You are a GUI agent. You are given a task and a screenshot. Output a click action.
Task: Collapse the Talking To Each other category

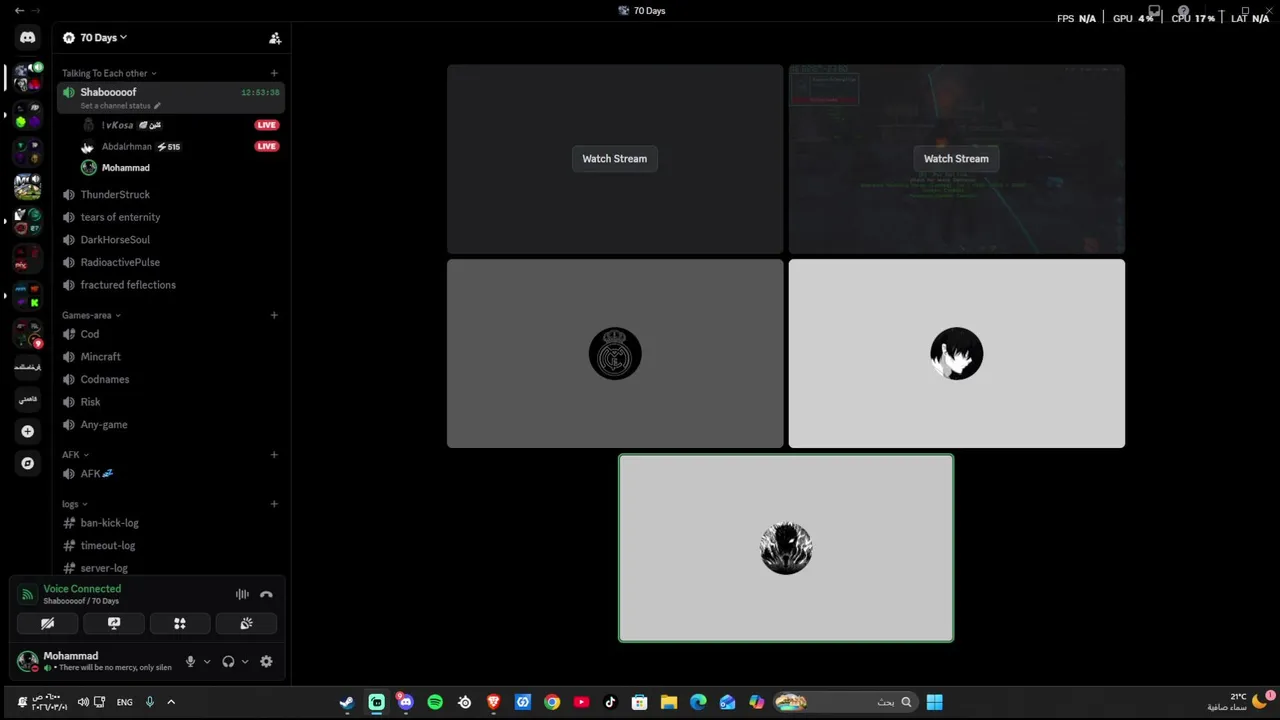(108, 73)
